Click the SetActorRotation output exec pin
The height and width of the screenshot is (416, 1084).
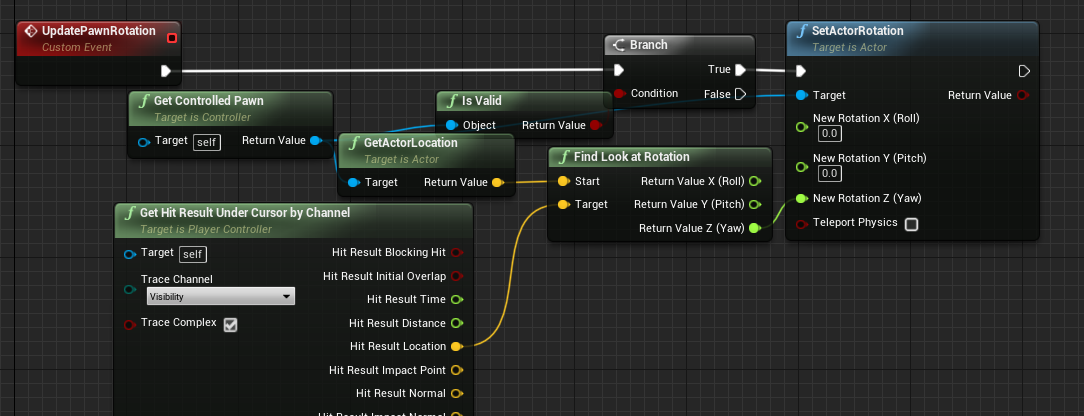point(1025,71)
